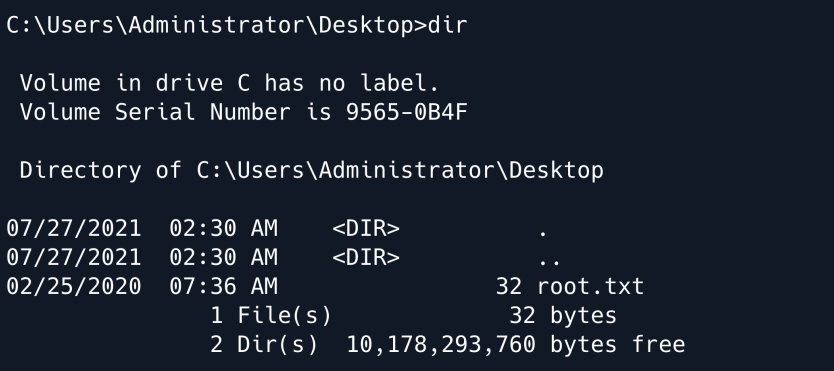Click the "1 File(s)" summary text
The width and height of the screenshot is (834, 371).
tap(271, 315)
